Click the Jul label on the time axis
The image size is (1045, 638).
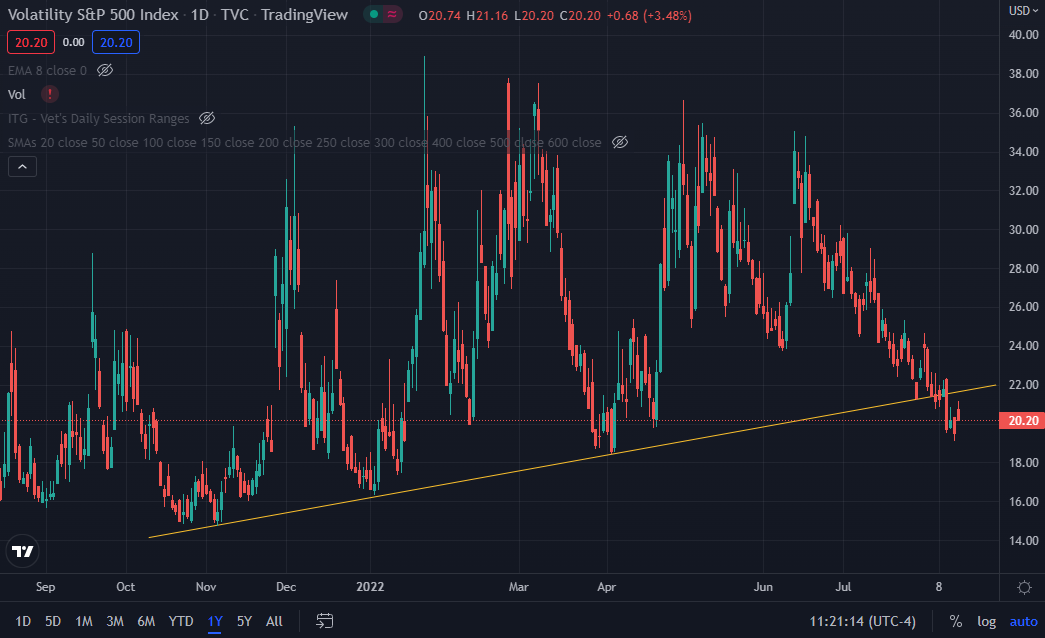843,587
